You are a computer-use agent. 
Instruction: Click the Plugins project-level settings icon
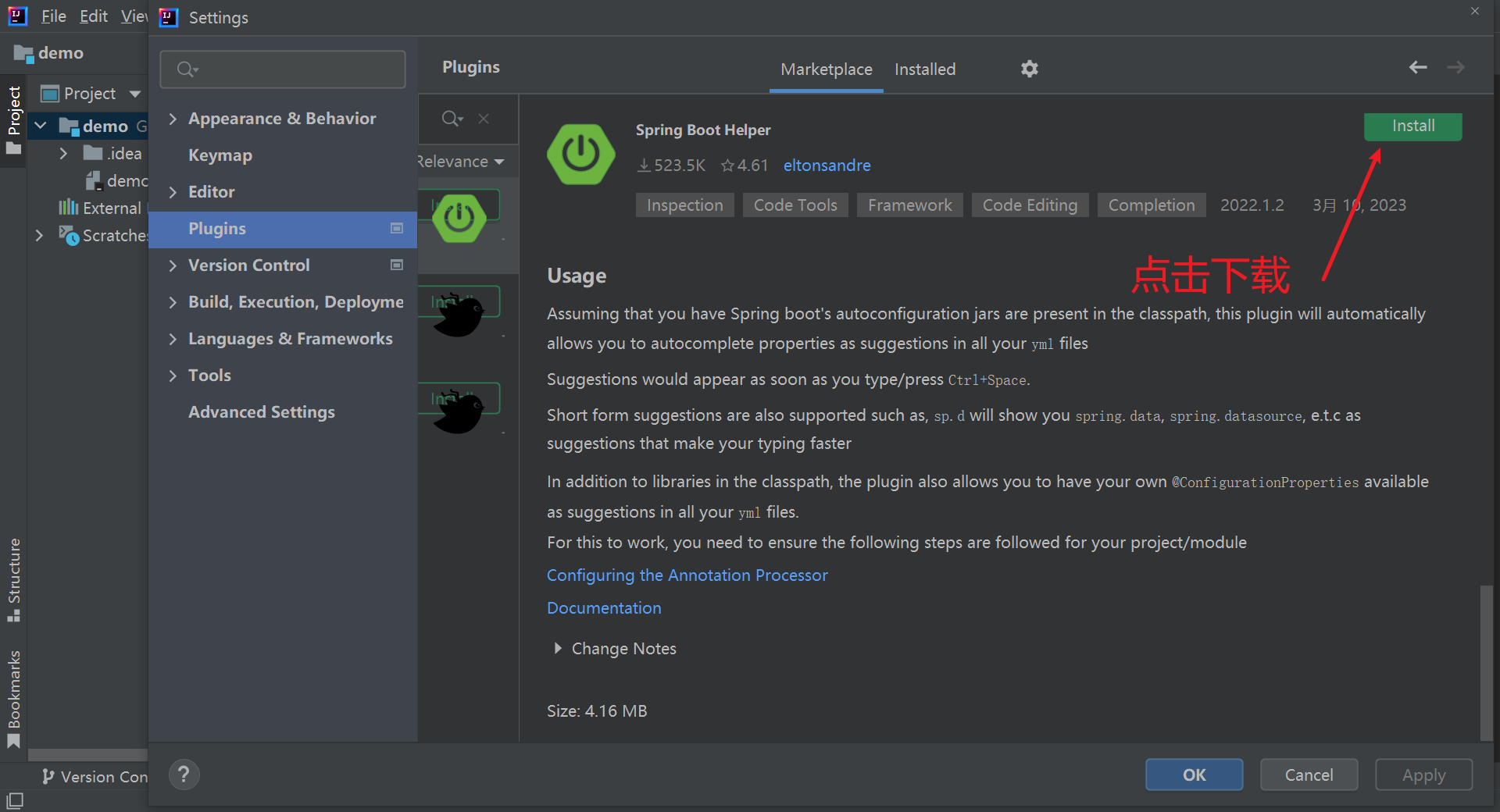point(397,228)
